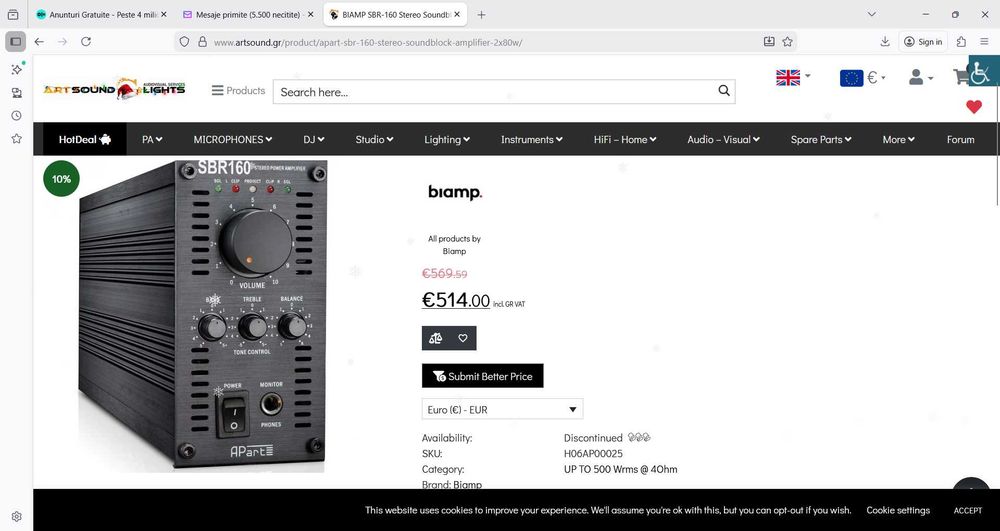Open the browser hamburger application menu
This screenshot has height=531, width=1000.
click(985, 41)
